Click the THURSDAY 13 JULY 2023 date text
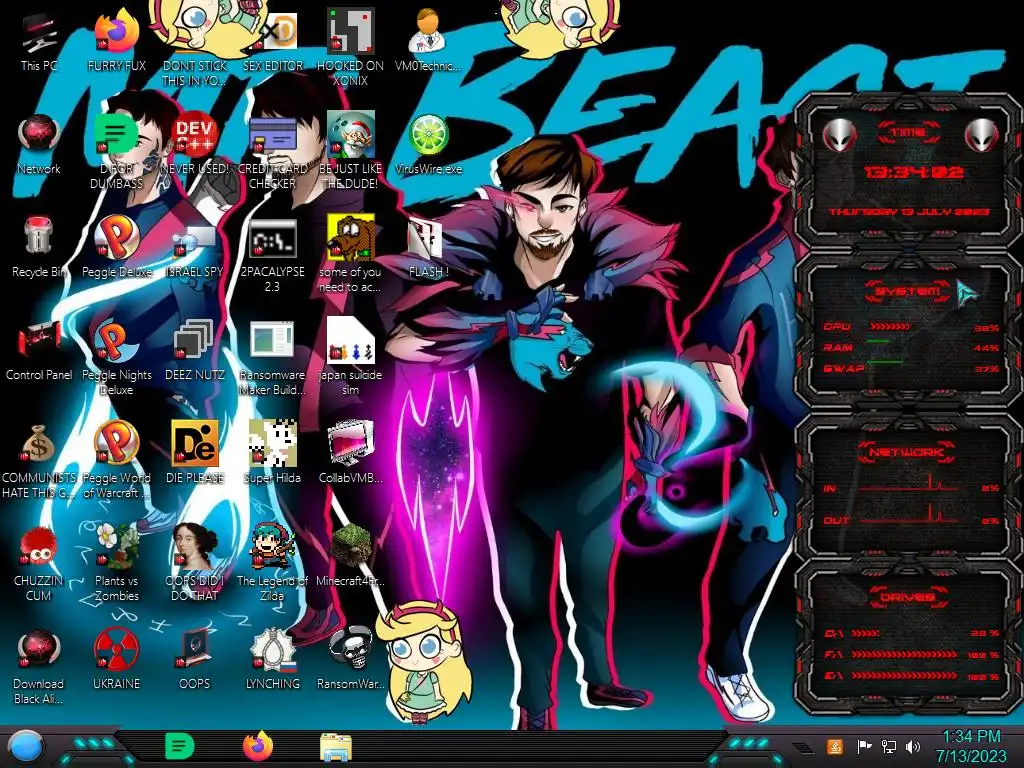1024x768 pixels. click(909, 212)
